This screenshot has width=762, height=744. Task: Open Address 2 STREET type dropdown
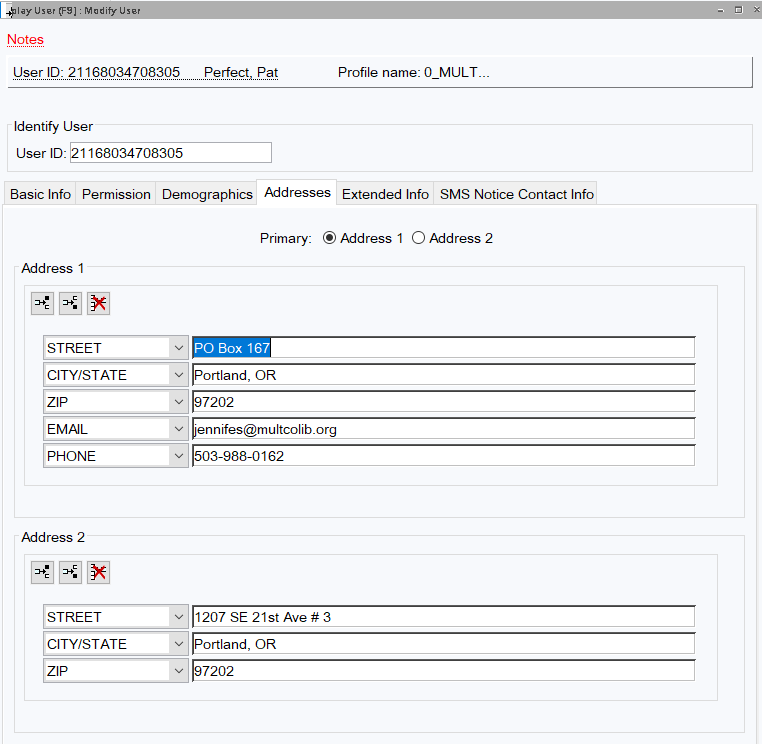(178, 617)
